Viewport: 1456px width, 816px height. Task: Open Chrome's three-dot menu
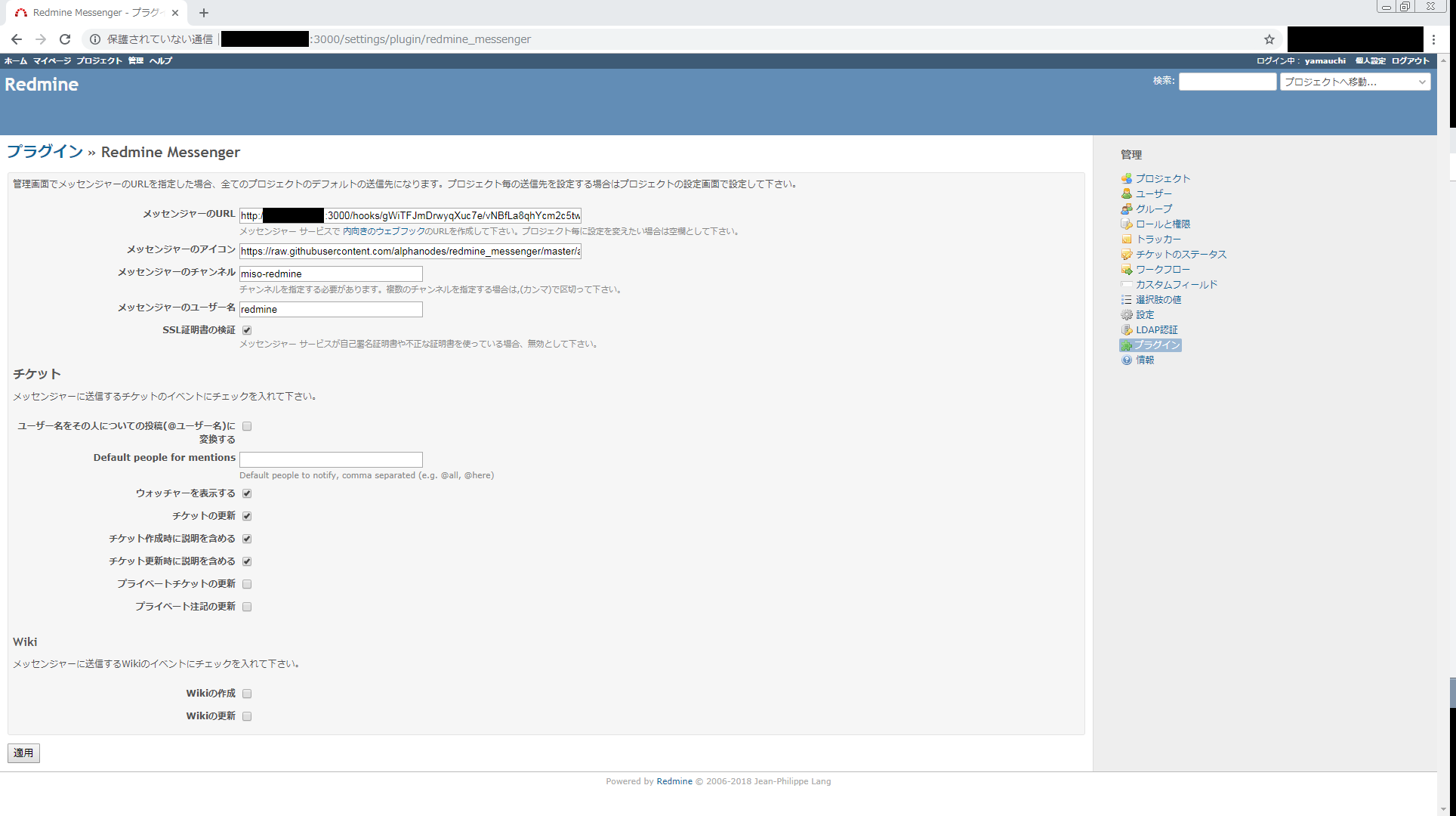(1433, 39)
